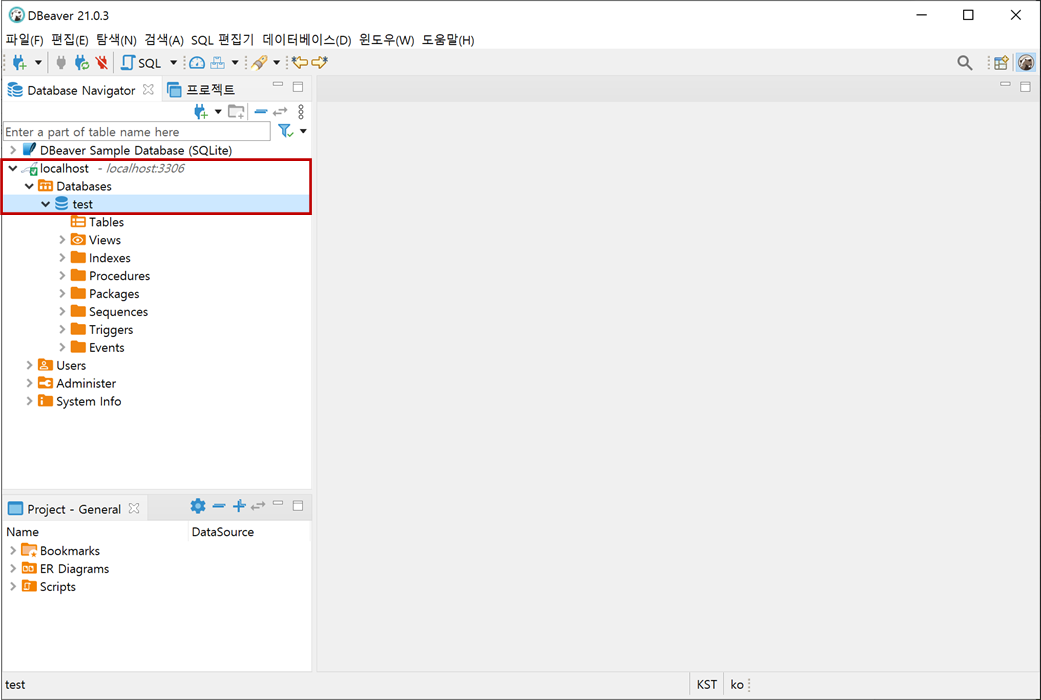Open the Database Navigator three-dot view menu

[301, 112]
